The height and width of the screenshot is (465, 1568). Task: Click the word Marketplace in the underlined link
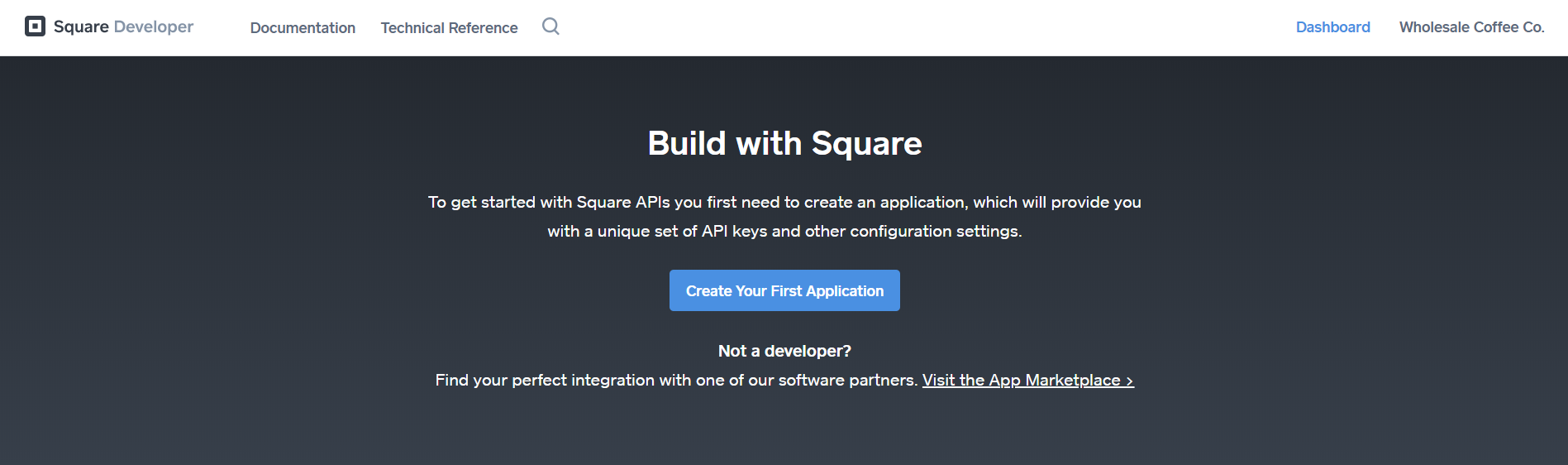pyautogui.click(x=1073, y=380)
